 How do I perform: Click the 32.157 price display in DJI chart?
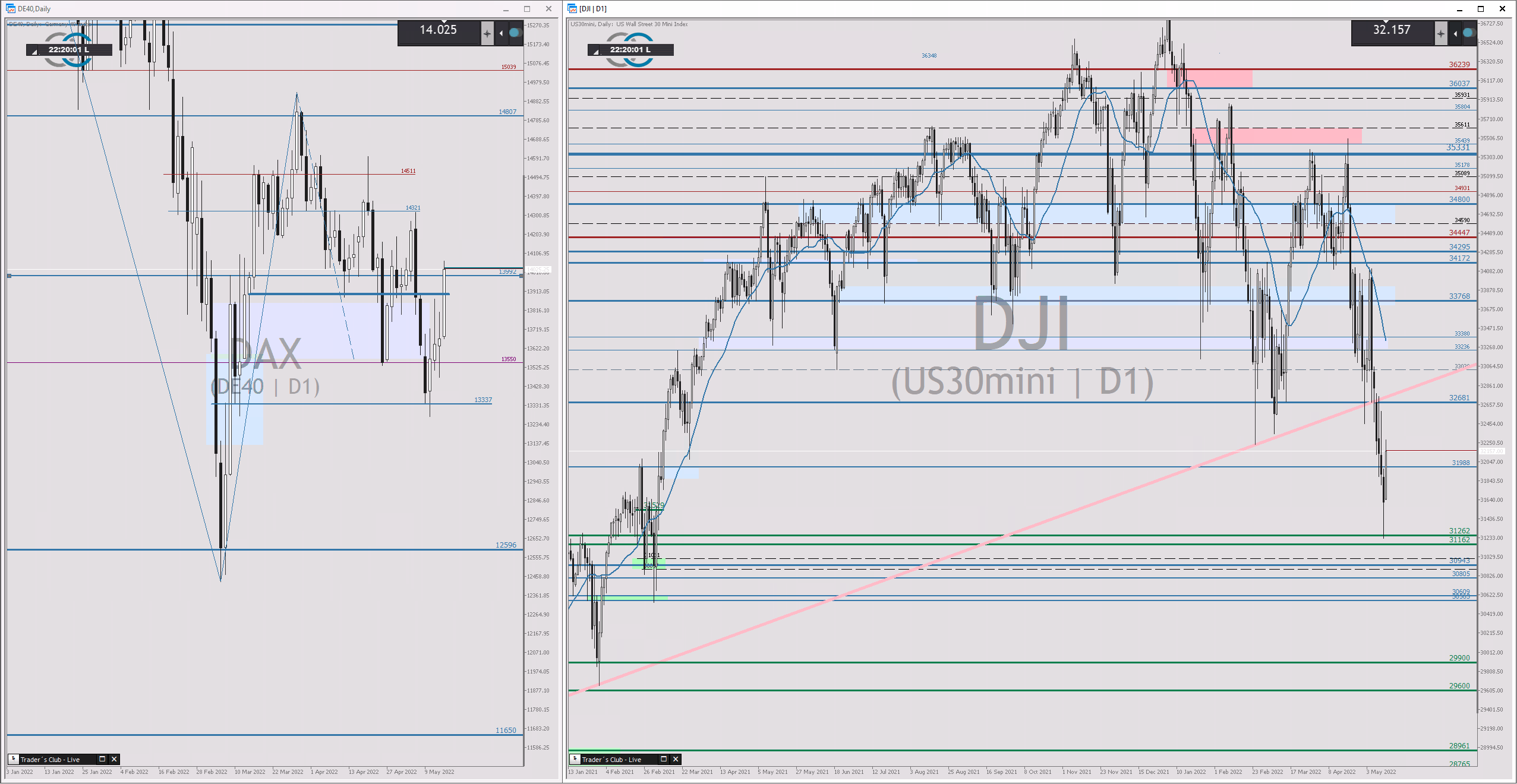coord(1392,30)
